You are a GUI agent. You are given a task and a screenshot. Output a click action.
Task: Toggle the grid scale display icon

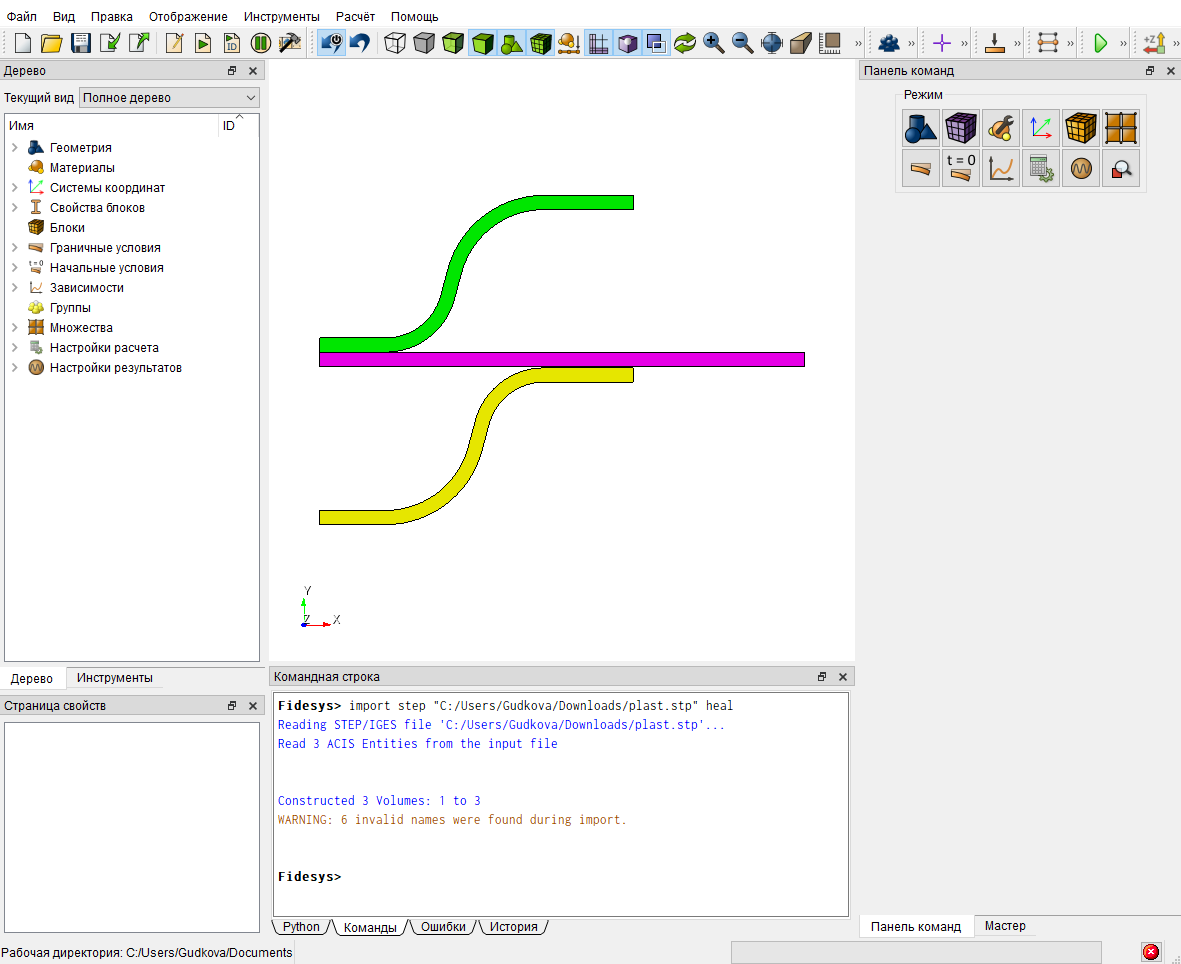coord(598,43)
